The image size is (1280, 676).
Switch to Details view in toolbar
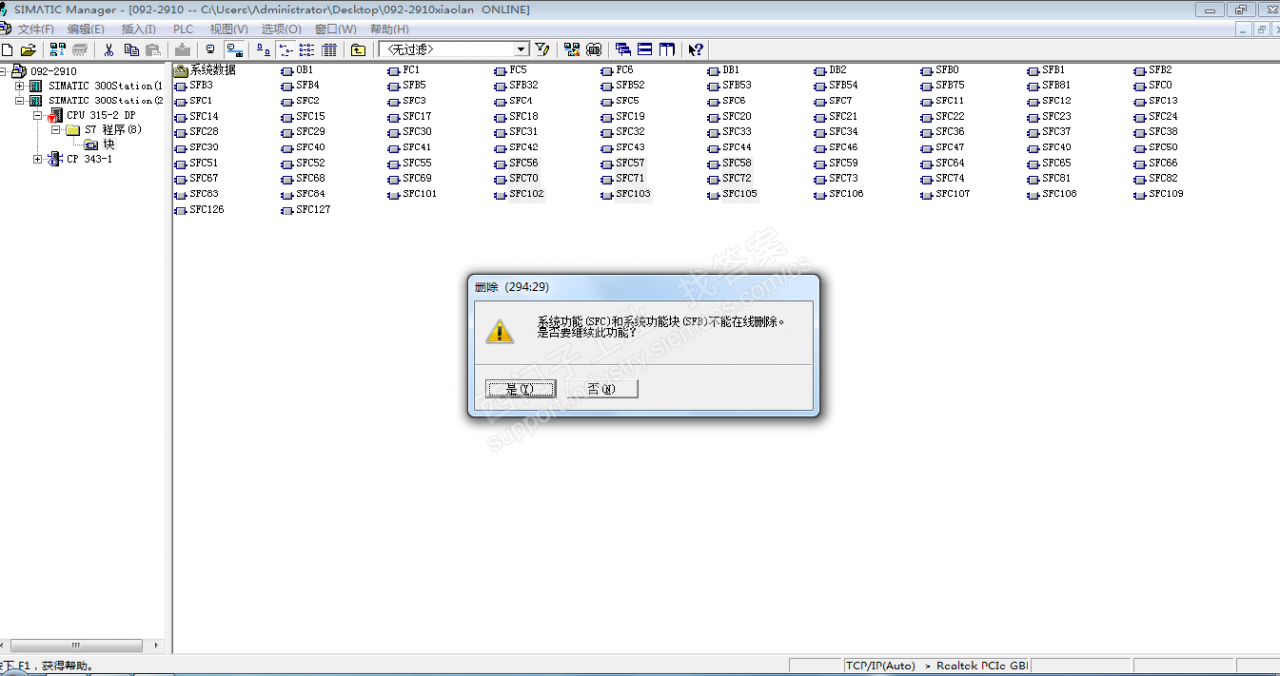[x=329, y=49]
